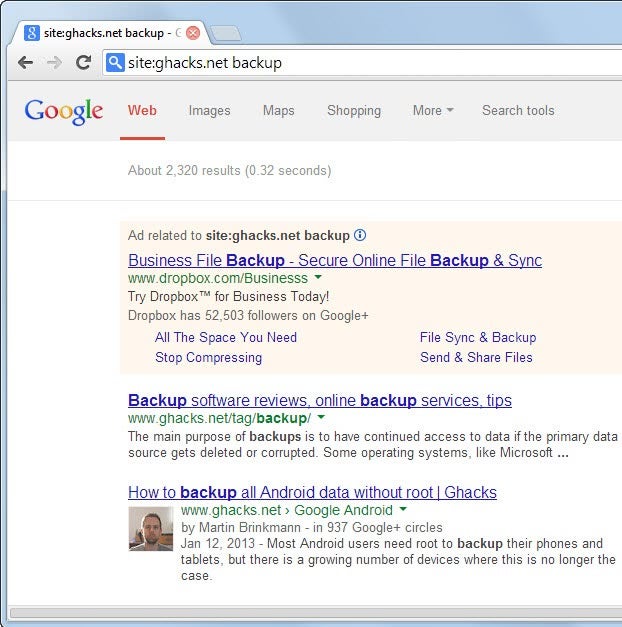
Task: Open Stop Compressing sitelink
Action: click(208, 357)
